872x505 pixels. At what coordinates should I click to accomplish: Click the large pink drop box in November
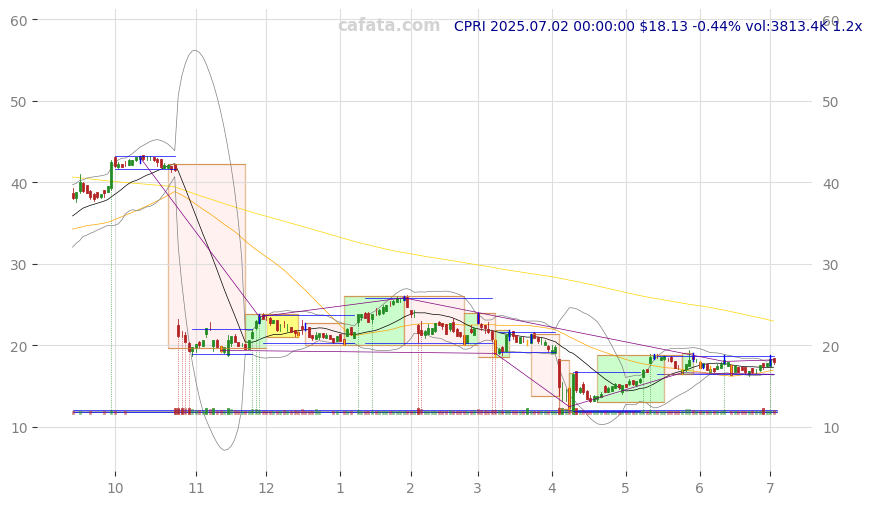[x=207, y=256]
